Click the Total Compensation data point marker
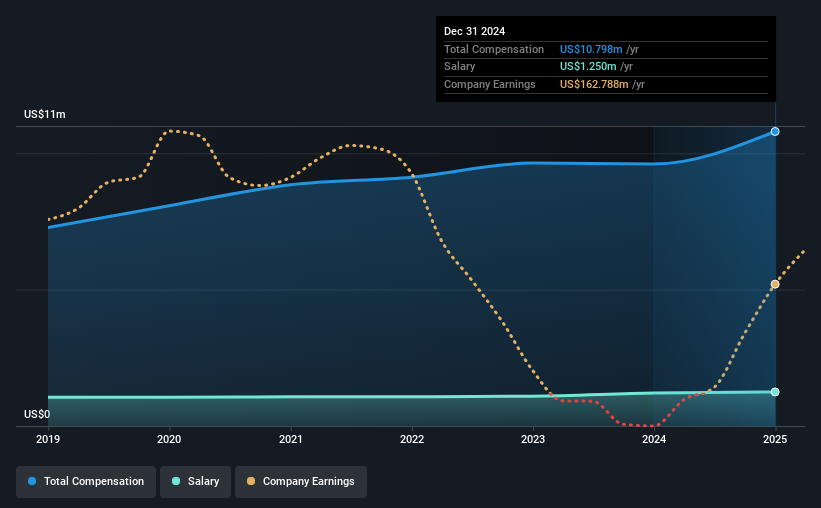The height and width of the screenshot is (508, 821). point(775,131)
